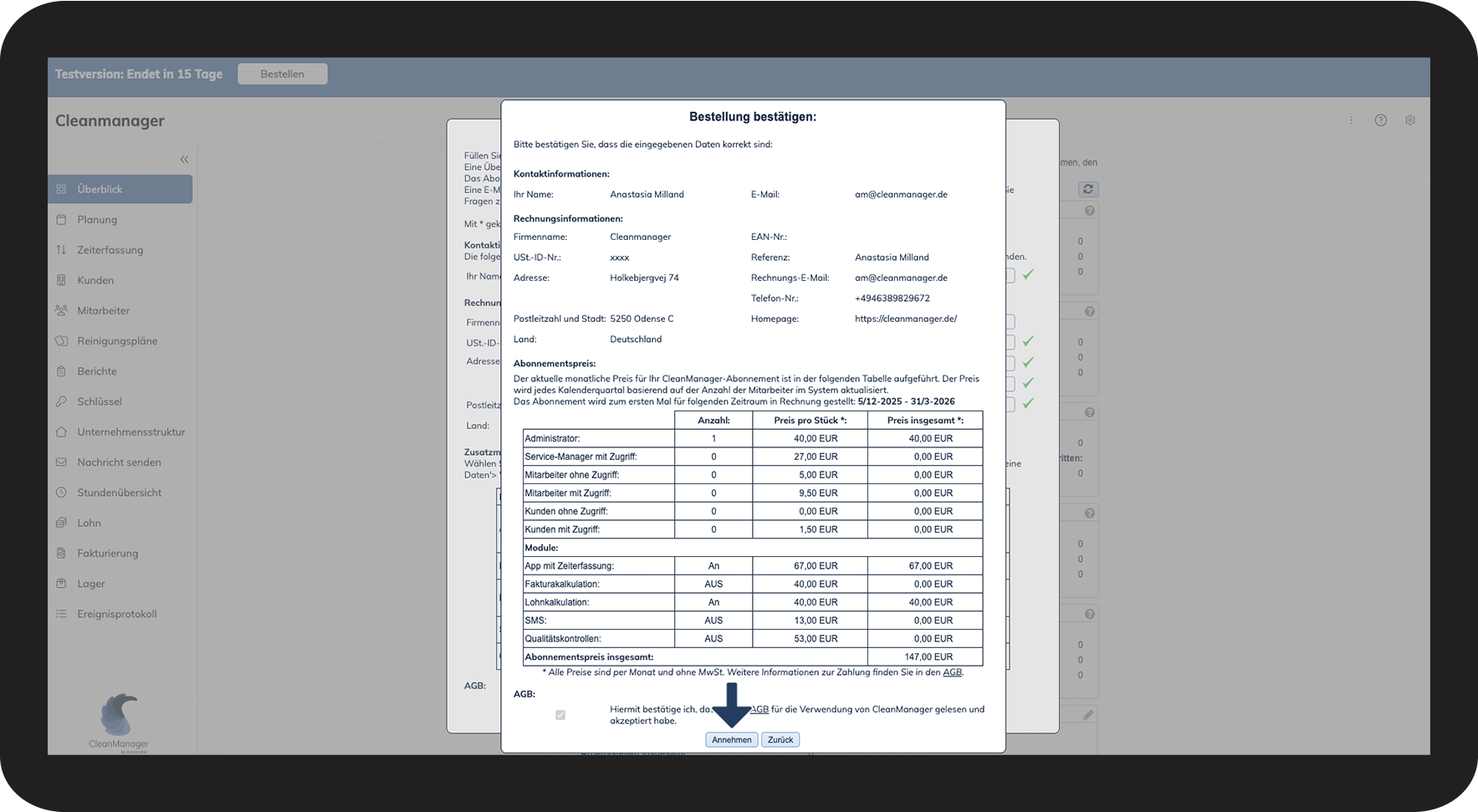The image size is (1478, 812).
Task: Open Nachricht senden from the sidebar
Action: [x=120, y=462]
